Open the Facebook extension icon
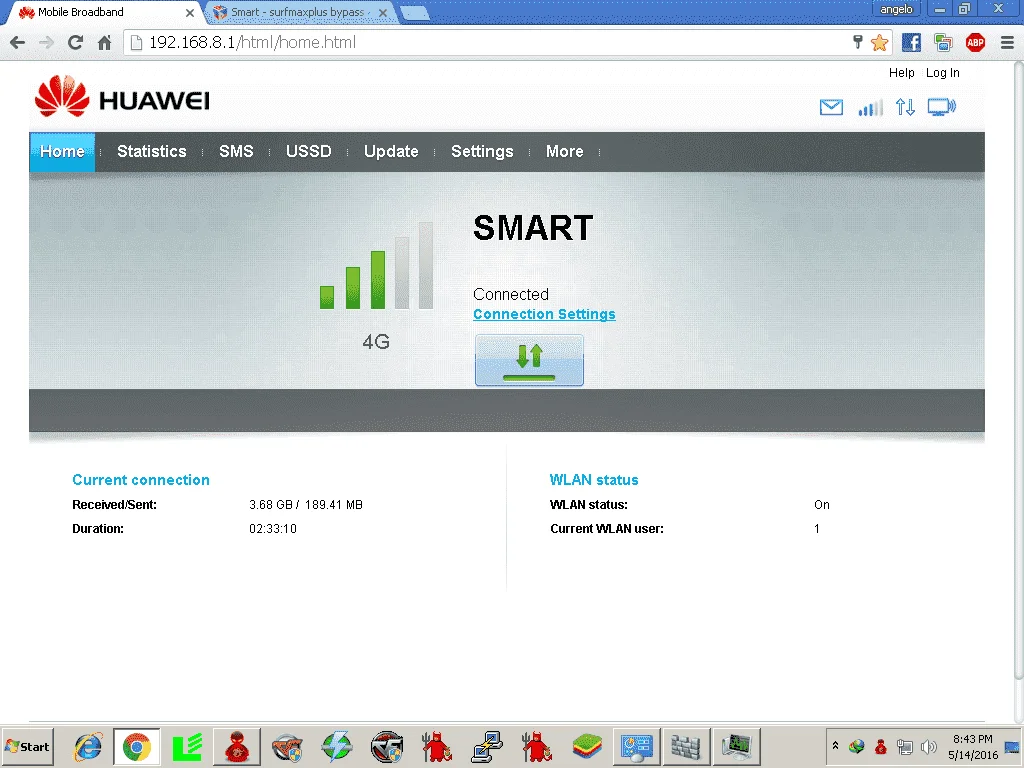Image resolution: width=1024 pixels, height=768 pixels. pyautogui.click(x=911, y=42)
